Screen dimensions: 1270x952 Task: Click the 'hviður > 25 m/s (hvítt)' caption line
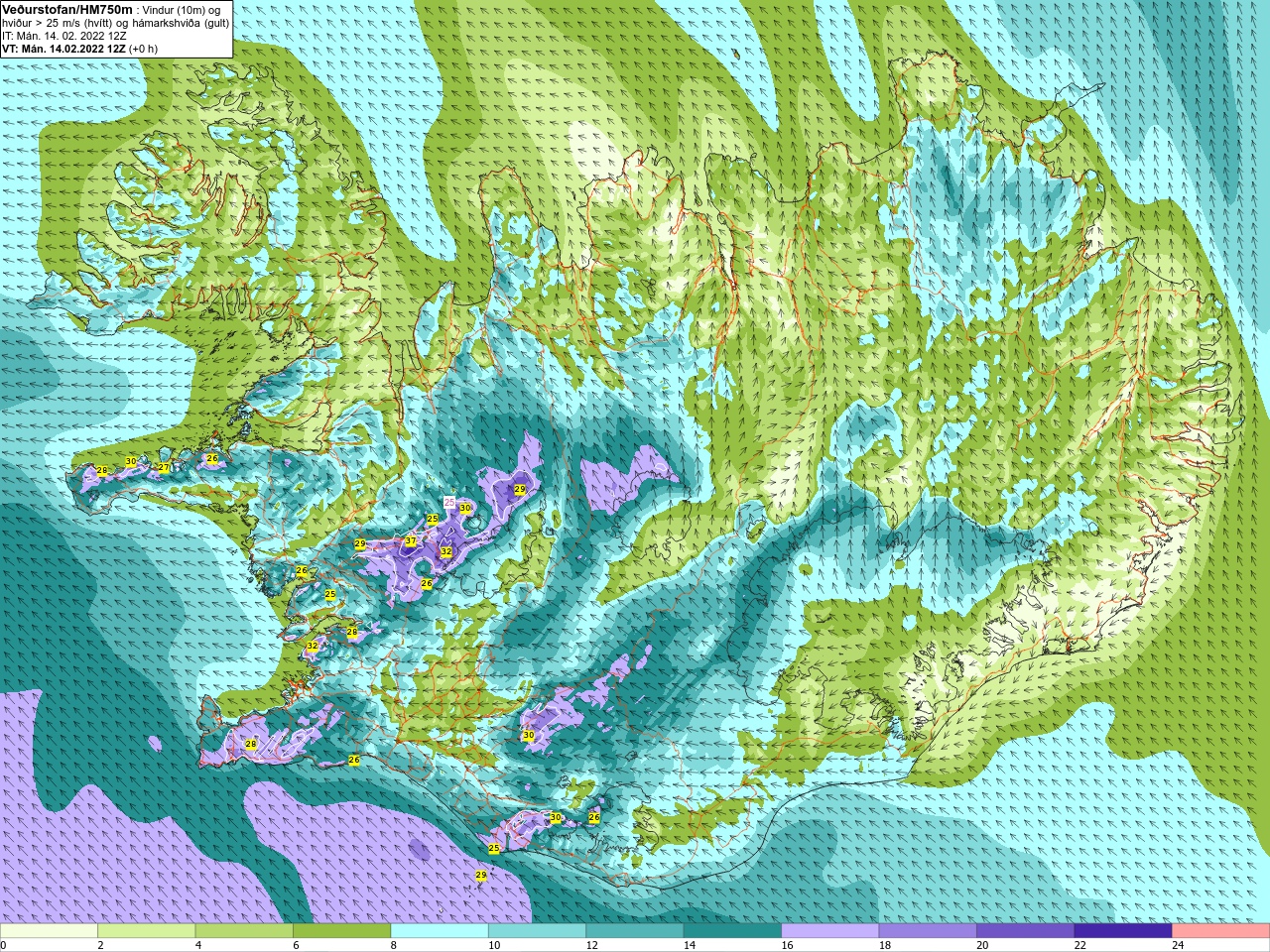(115, 23)
